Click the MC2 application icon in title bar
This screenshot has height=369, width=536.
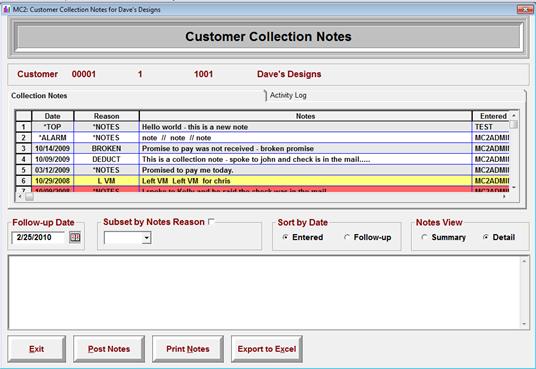(x=6, y=10)
